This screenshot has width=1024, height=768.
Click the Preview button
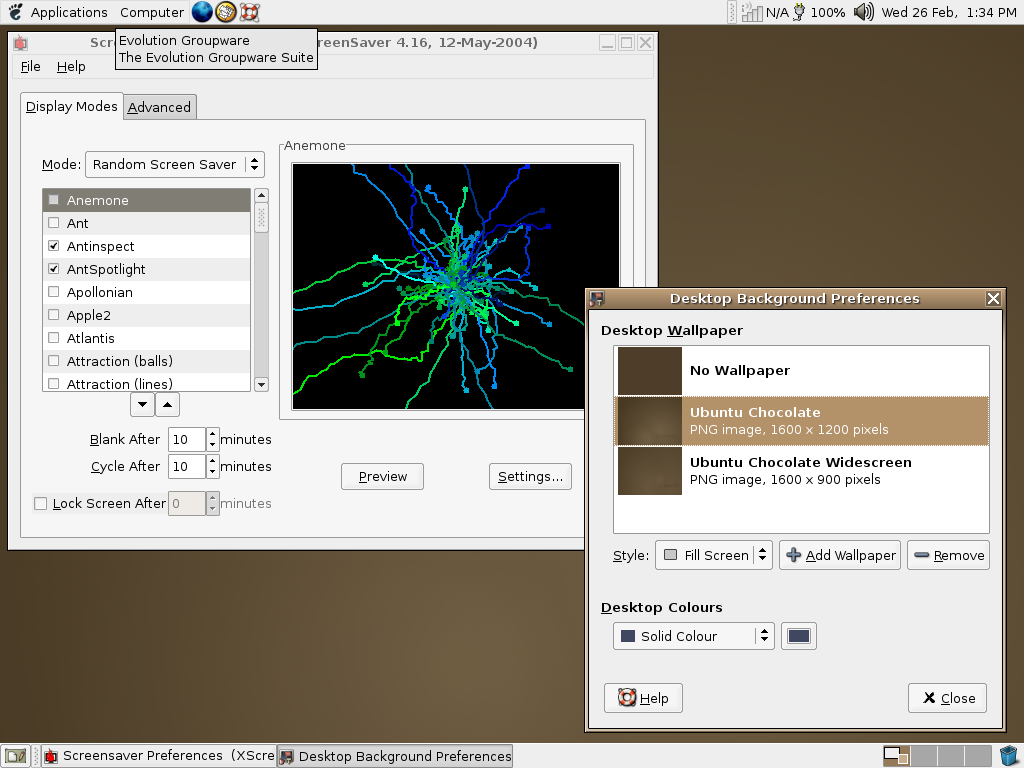click(382, 477)
